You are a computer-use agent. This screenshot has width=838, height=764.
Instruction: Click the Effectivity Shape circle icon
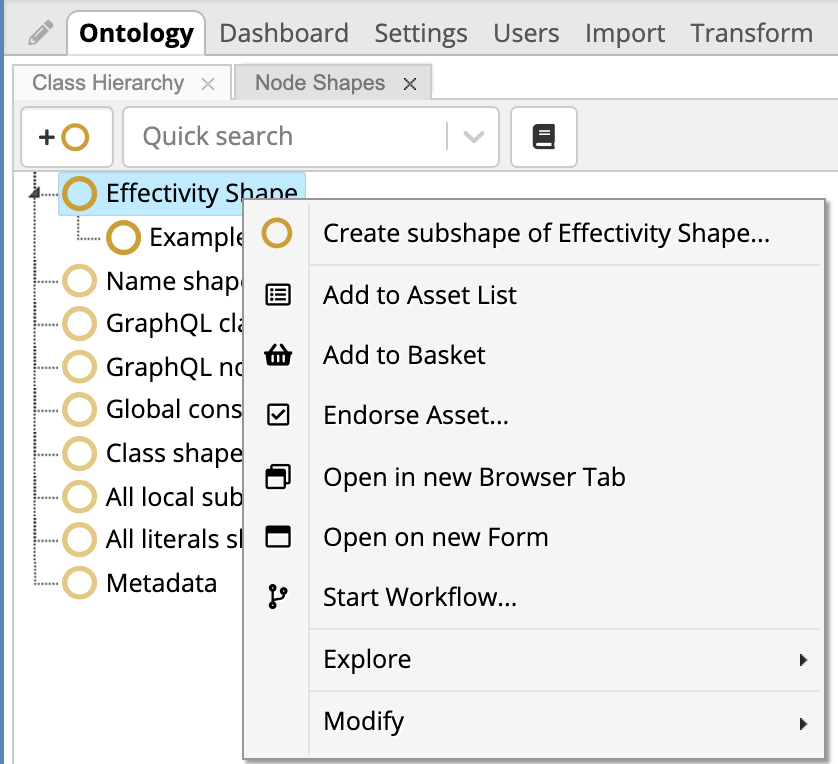point(80,193)
